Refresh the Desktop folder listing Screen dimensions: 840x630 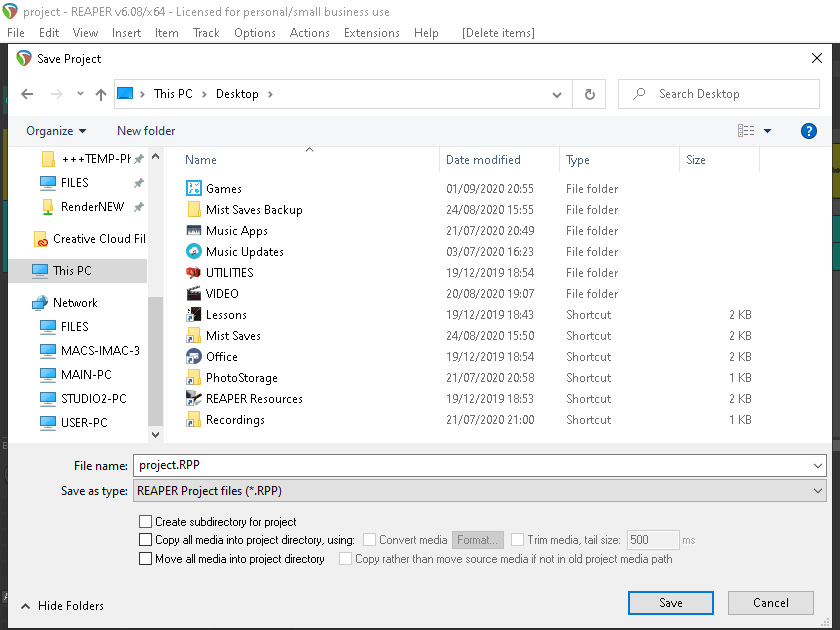pos(589,94)
